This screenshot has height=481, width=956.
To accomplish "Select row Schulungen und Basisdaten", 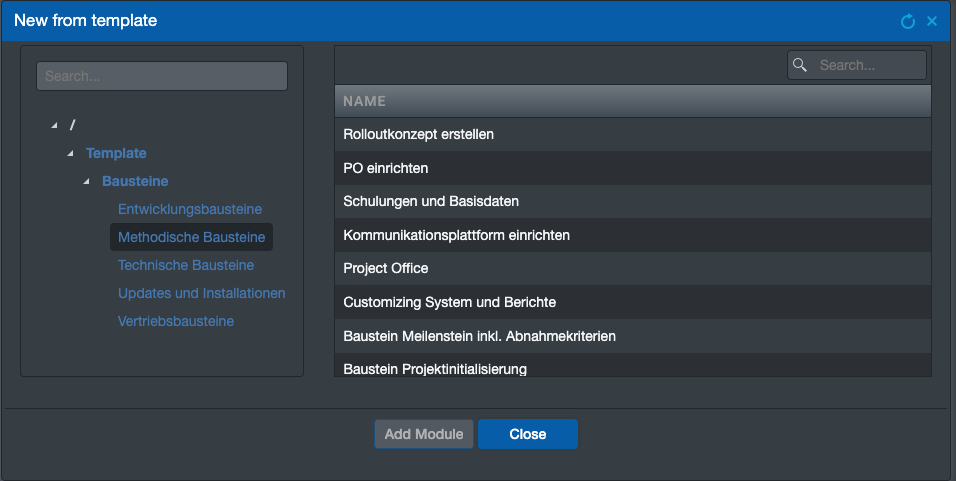I will point(632,201).
